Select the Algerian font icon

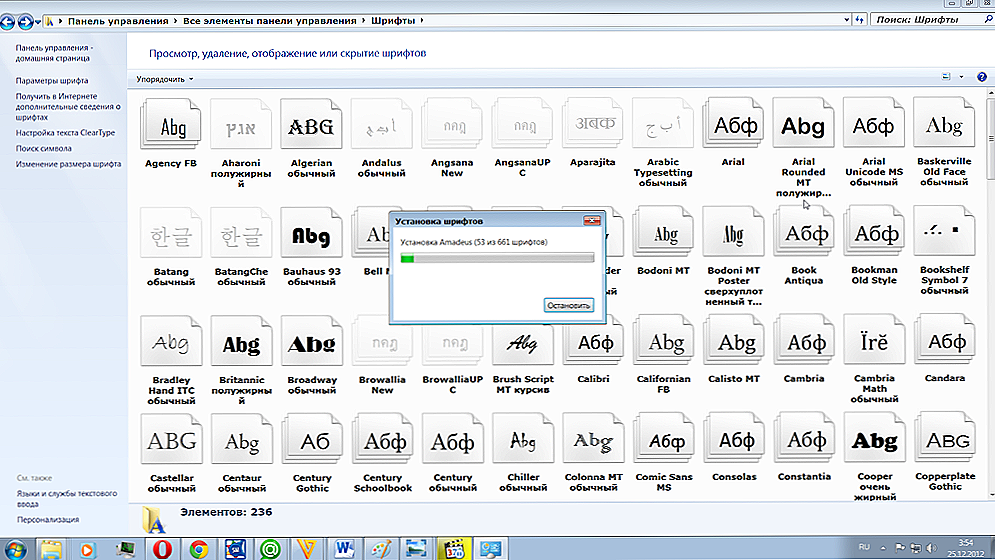click(x=311, y=124)
